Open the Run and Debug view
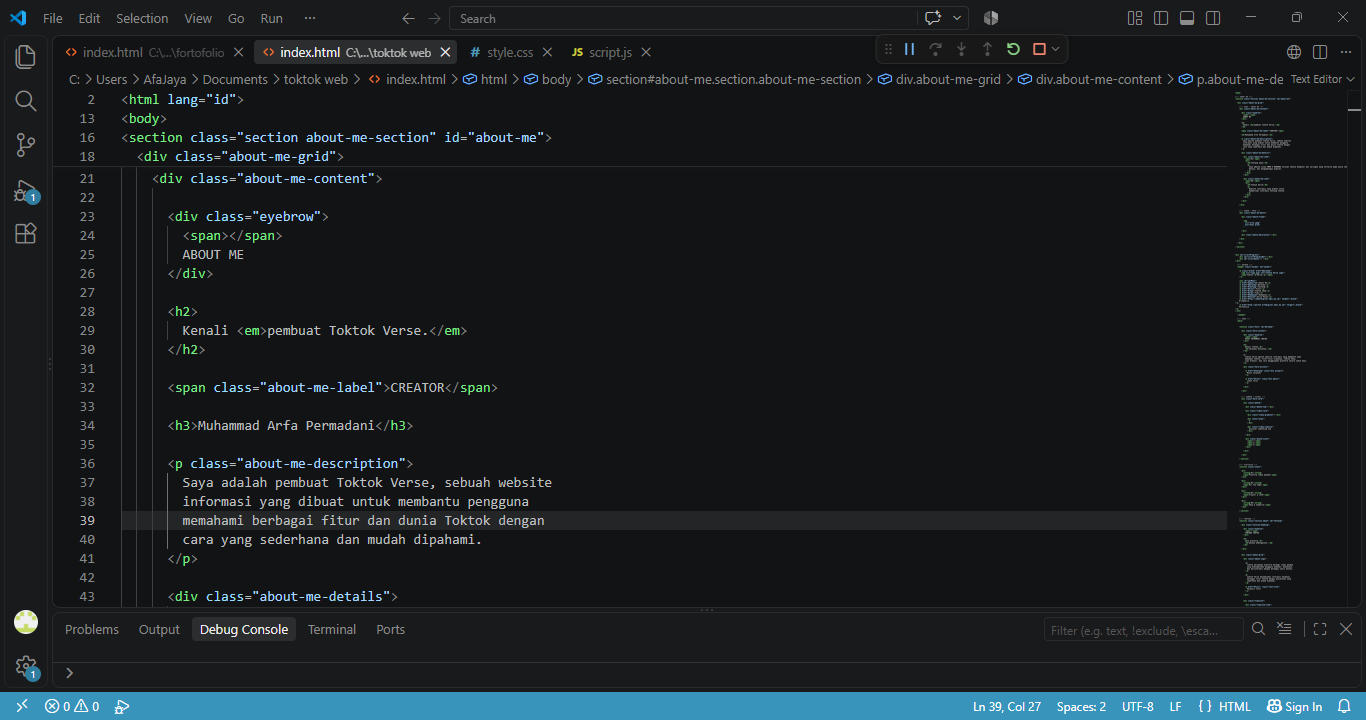This screenshot has height=720, width=1366. pyautogui.click(x=26, y=191)
